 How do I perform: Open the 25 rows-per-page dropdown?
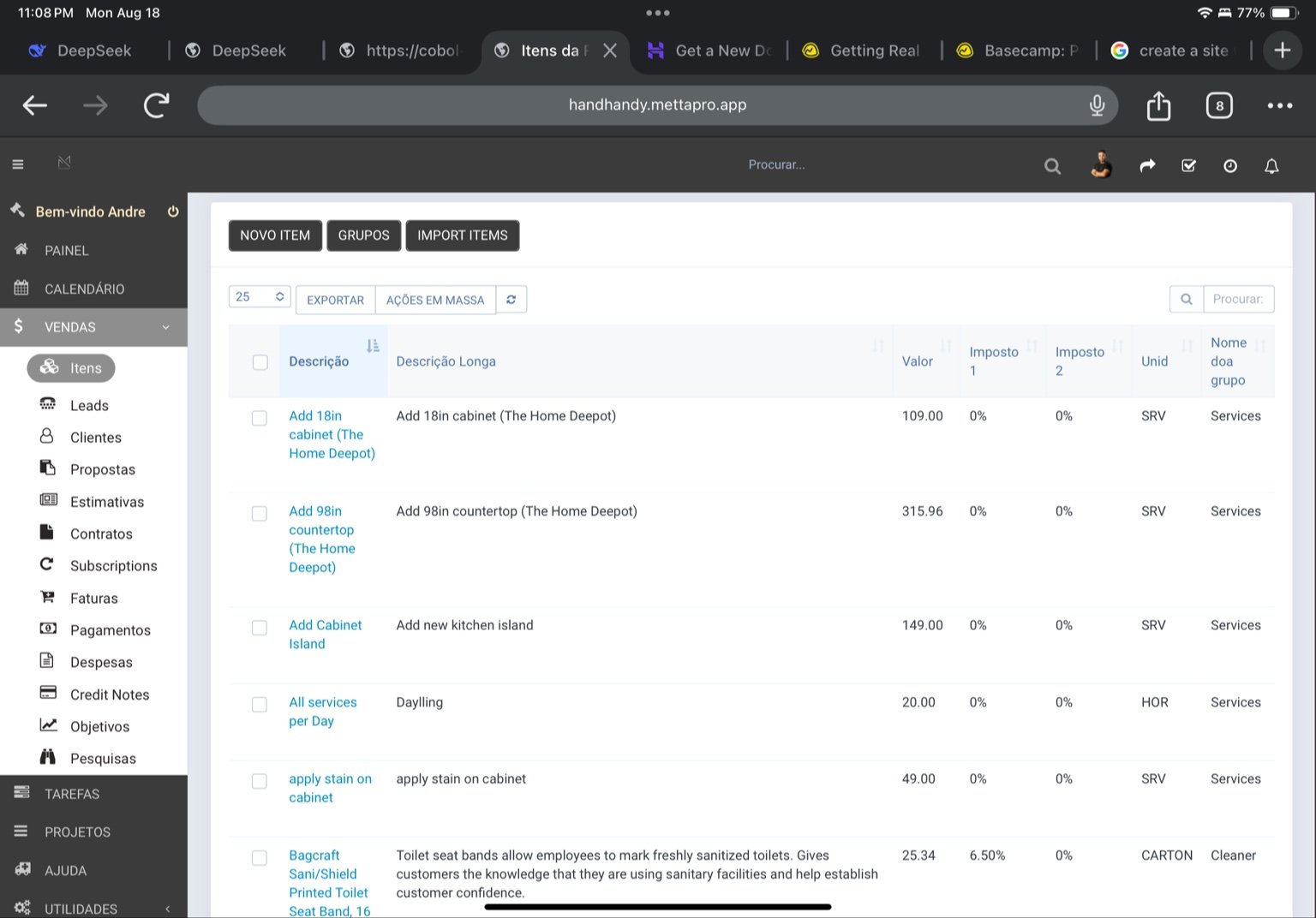[260, 297]
